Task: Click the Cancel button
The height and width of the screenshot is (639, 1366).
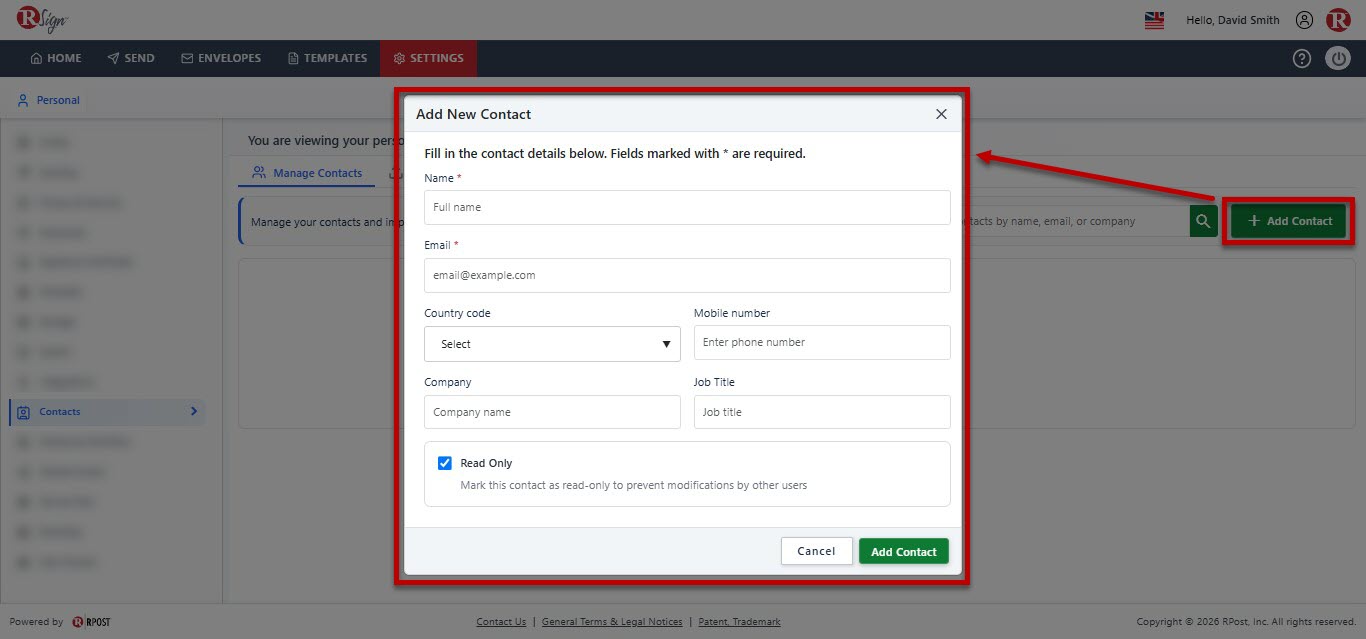Action: click(x=817, y=551)
